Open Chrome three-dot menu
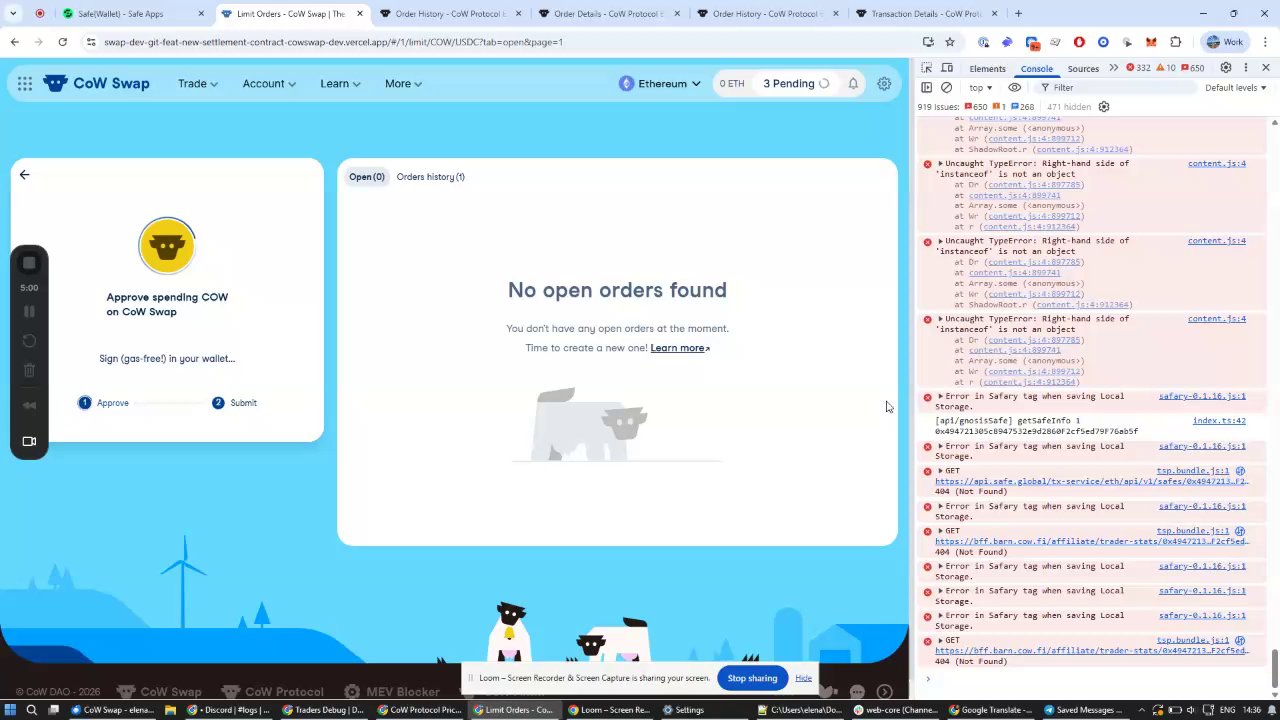1280x720 pixels. point(1264,42)
